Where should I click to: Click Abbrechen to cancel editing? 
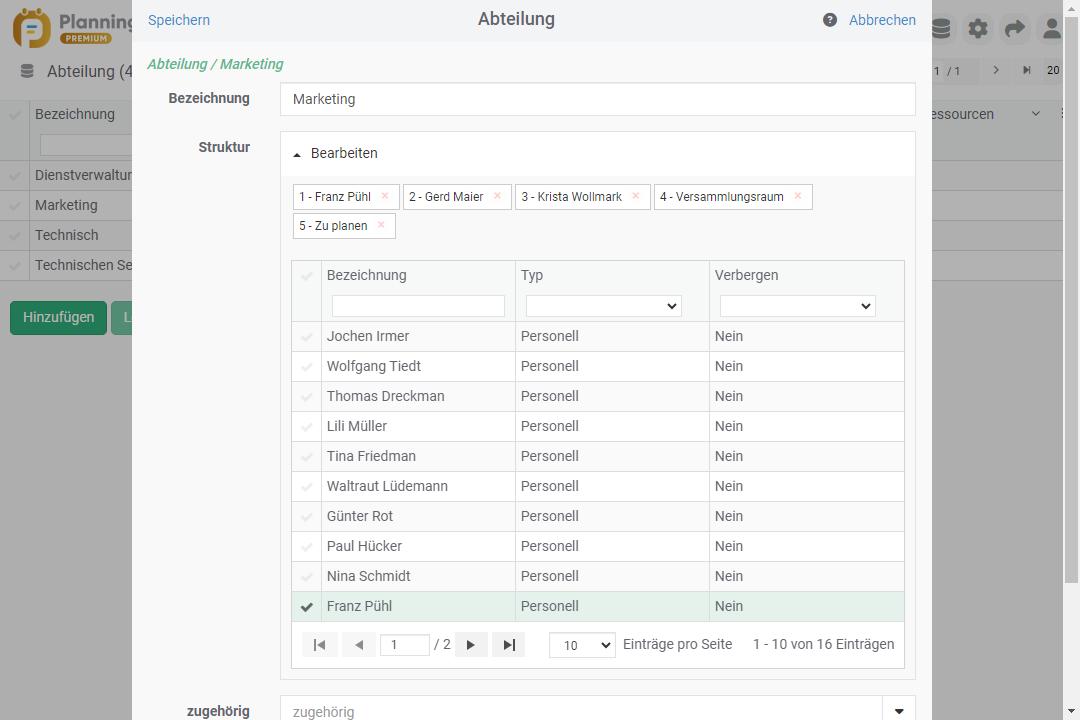point(882,20)
